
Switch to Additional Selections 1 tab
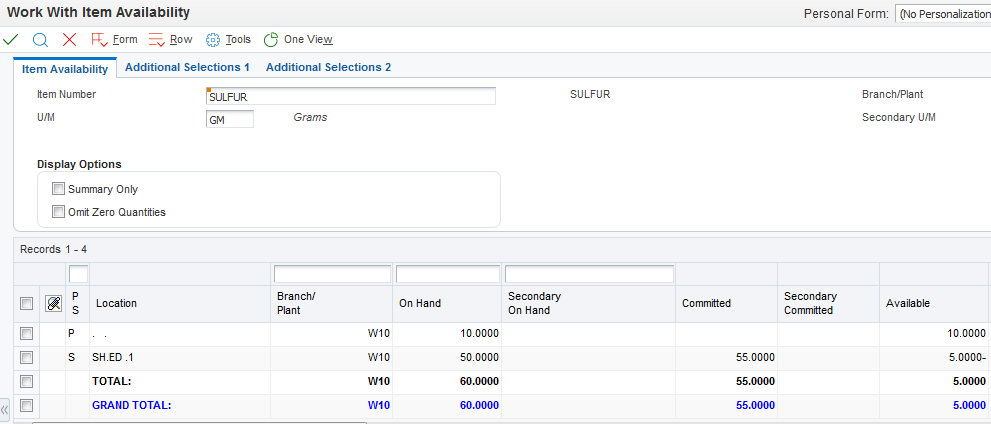tap(187, 67)
